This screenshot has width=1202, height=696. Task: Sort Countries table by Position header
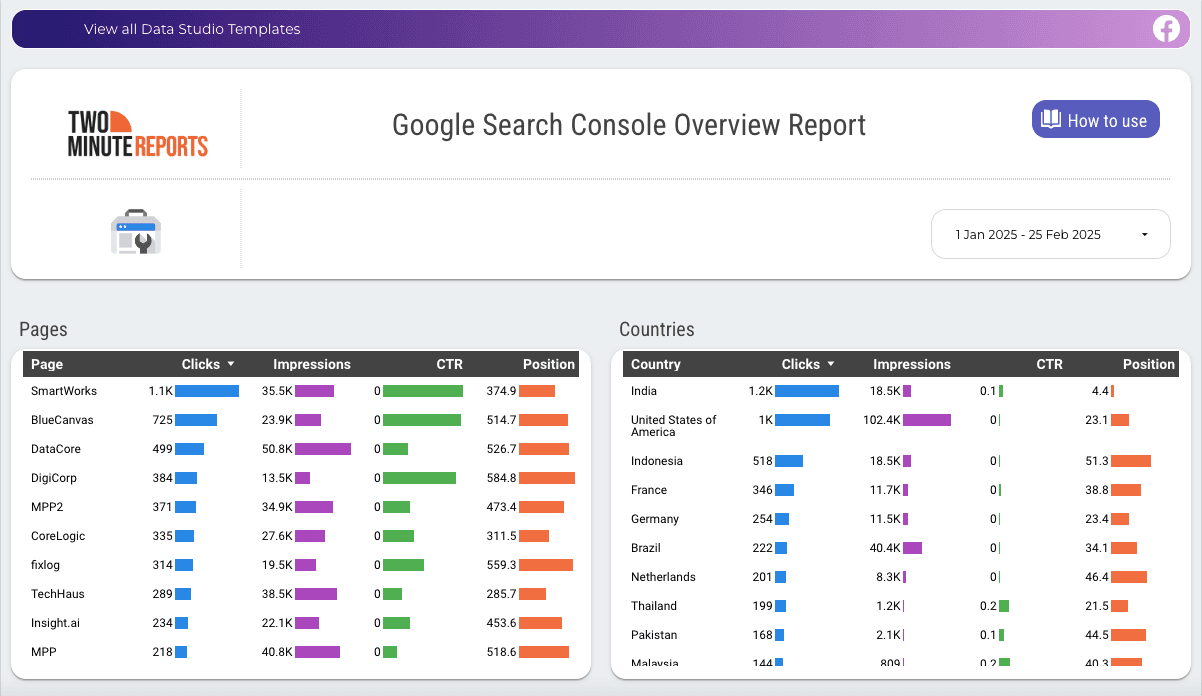tap(1149, 364)
